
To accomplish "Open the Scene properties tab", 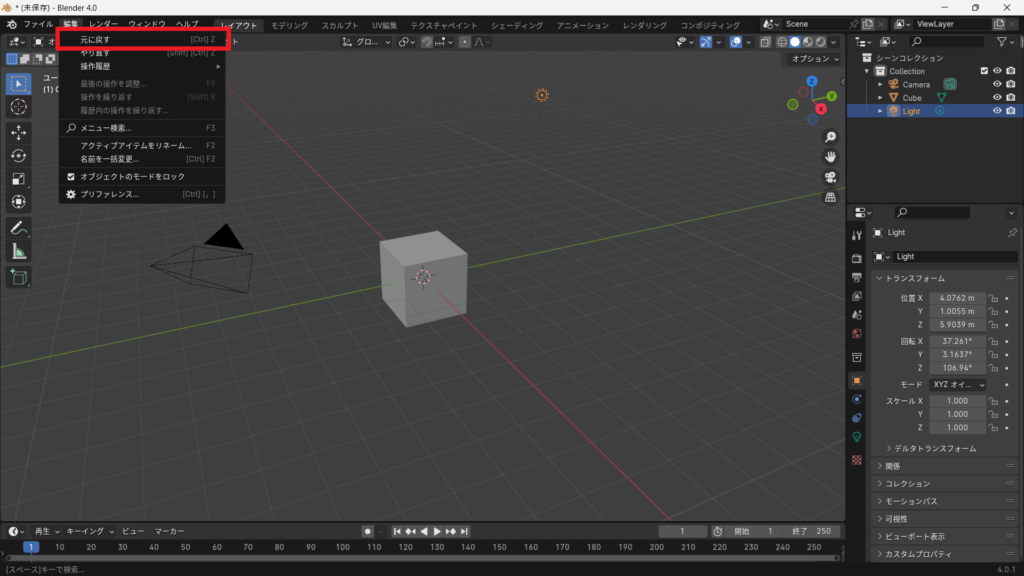I will (857, 315).
